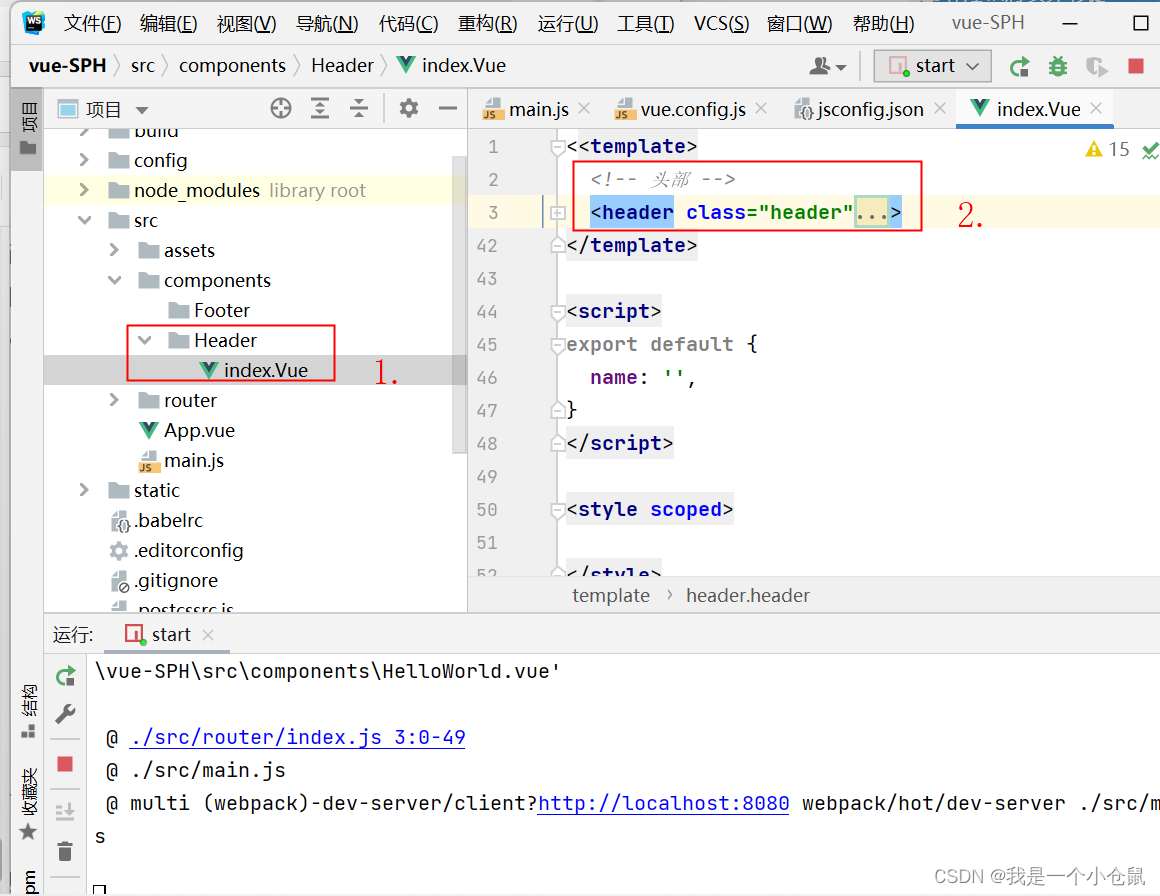The width and height of the screenshot is (1160, 896).
Task: Expand the folded header tag on line 3
Action: (x=558, y=213)
